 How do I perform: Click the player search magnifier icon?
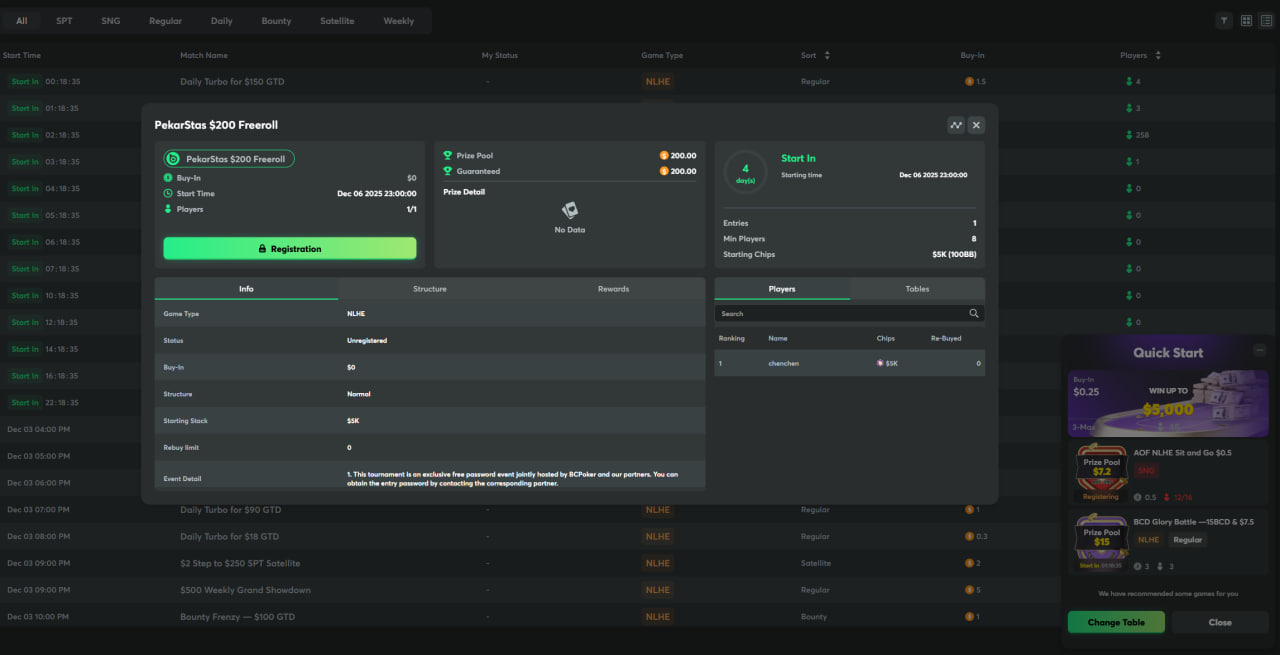[974, 314]
